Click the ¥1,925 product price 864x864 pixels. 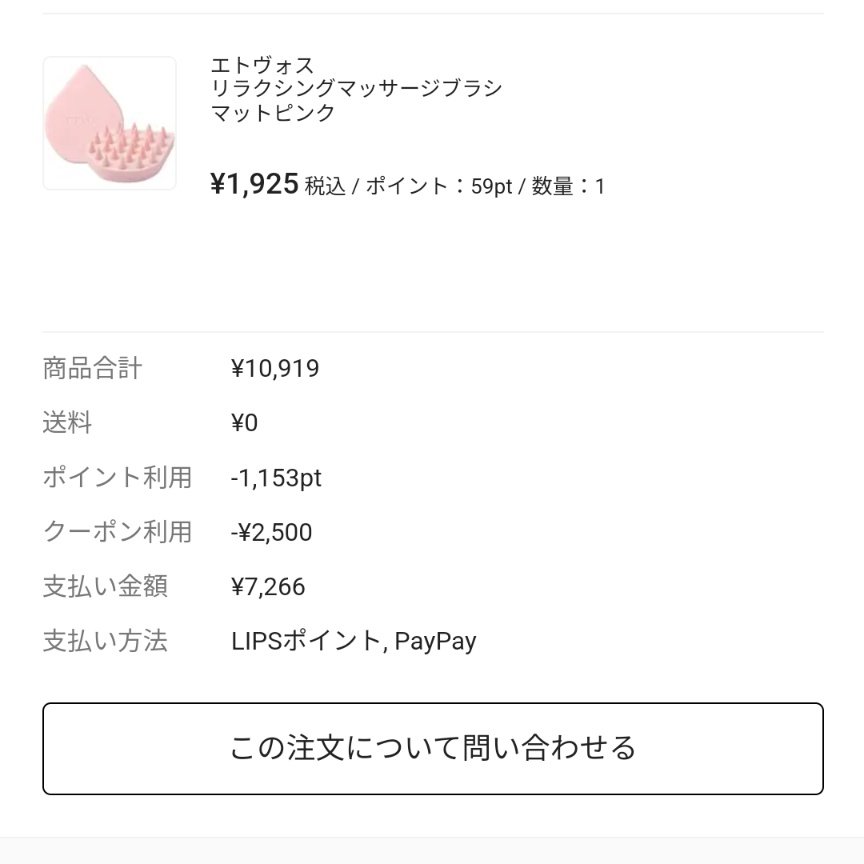pos(254,184)
